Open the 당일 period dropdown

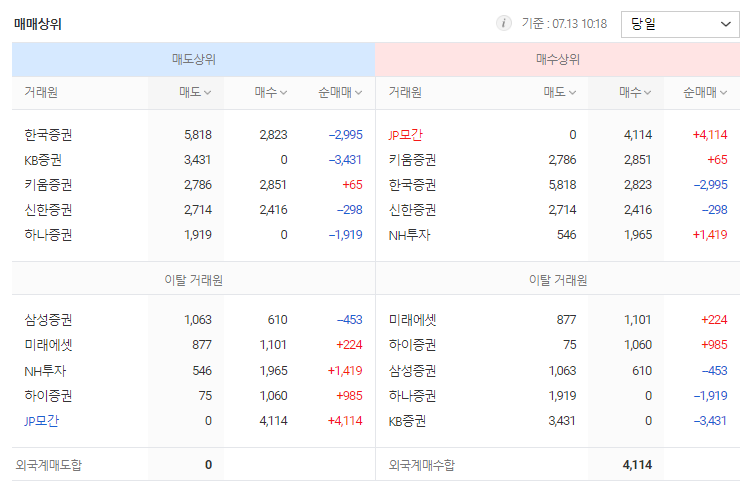click(x=680, y=24)
